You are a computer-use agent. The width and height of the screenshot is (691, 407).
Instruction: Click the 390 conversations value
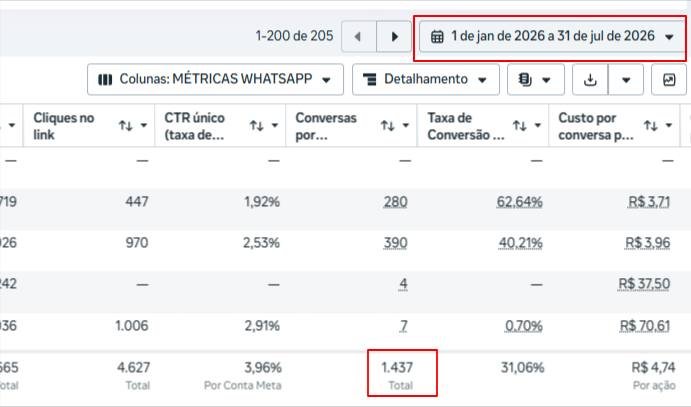[395, 243]
